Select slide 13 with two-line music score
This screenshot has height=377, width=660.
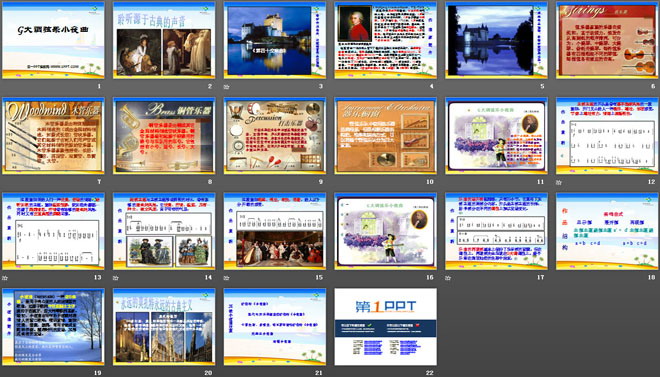(53, 231)
